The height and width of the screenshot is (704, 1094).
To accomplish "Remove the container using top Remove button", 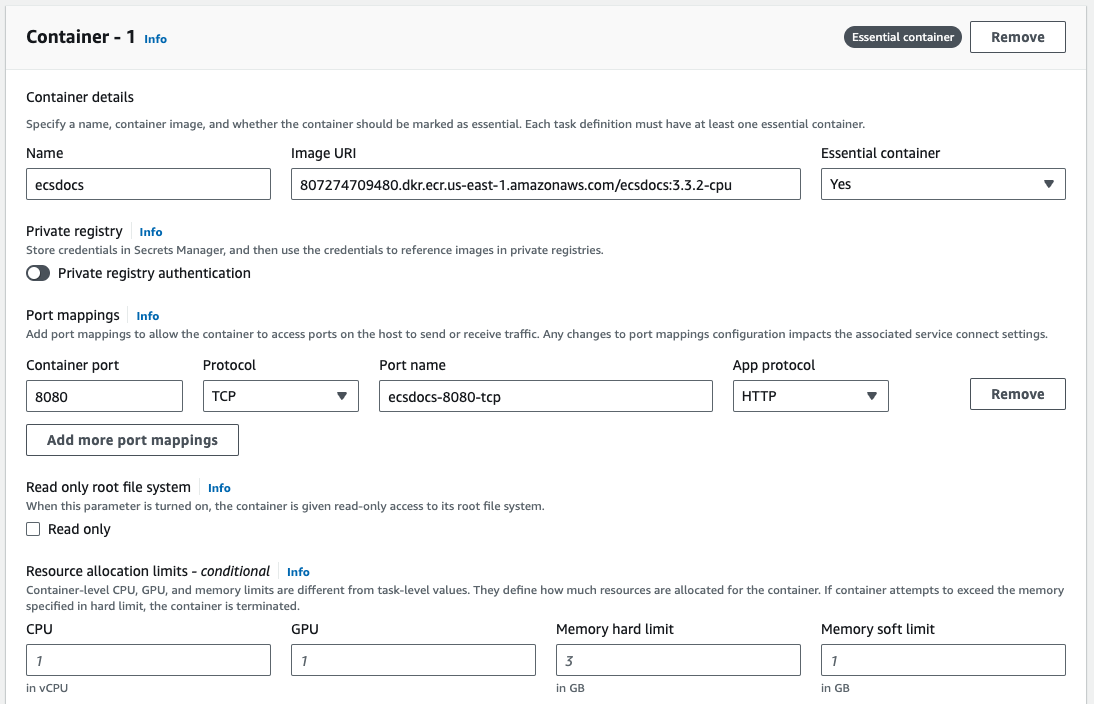I will (x=1017, y=37).
